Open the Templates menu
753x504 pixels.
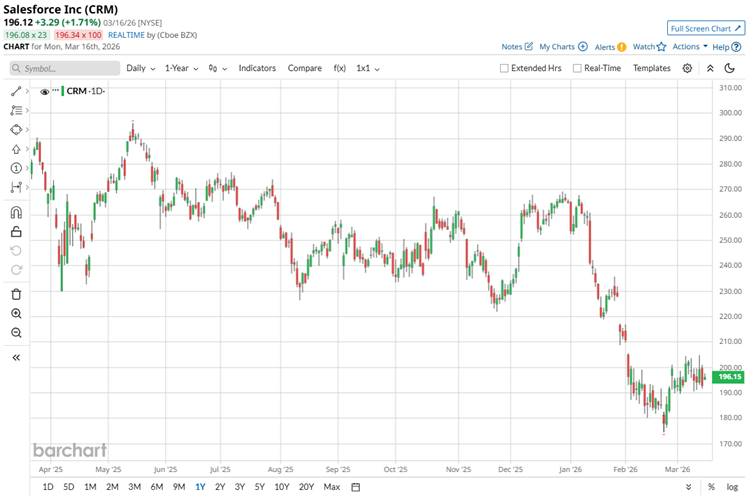tap(652, 68)
